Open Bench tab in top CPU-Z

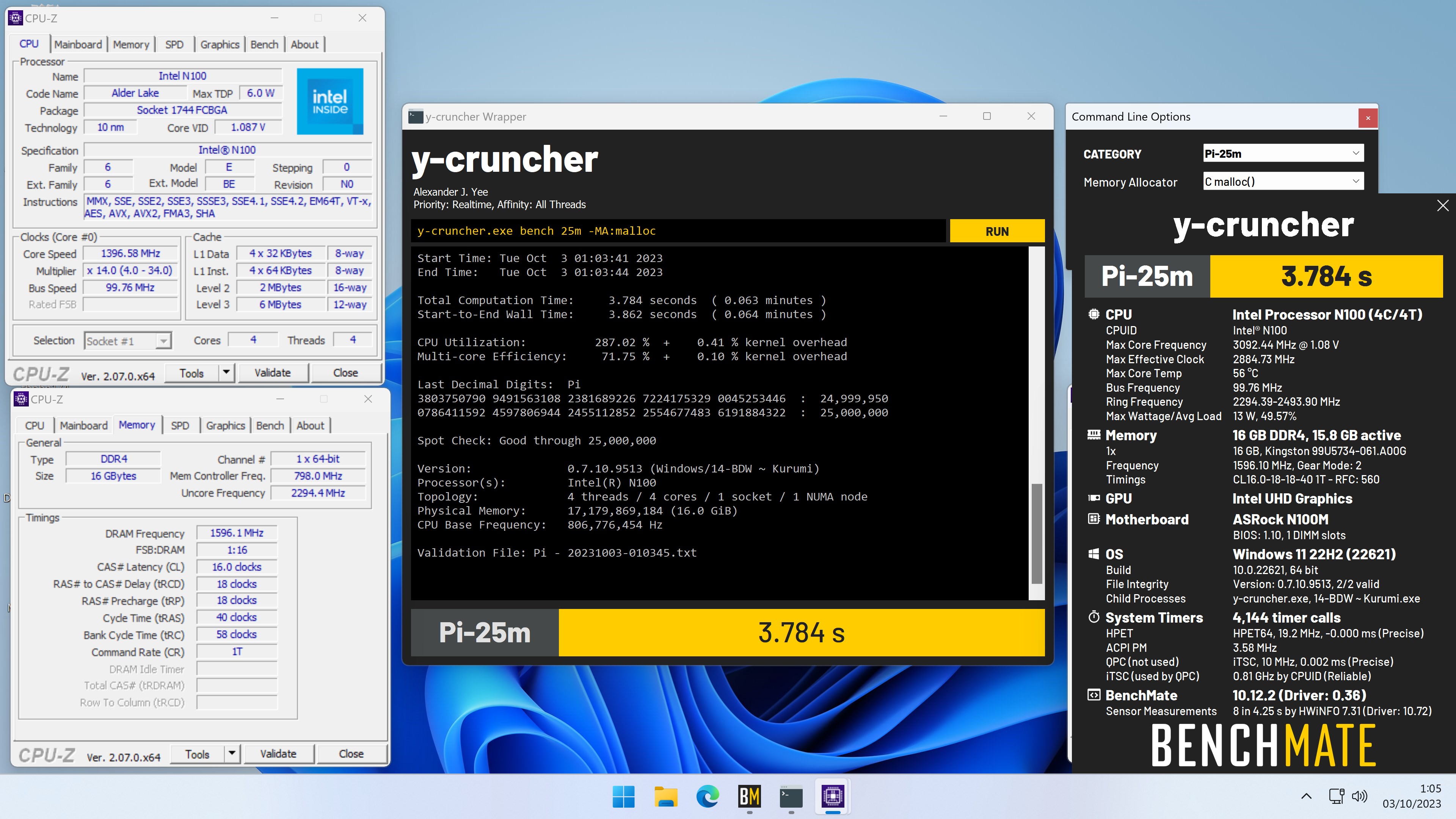pyautogui.click(x=264, y=45)
